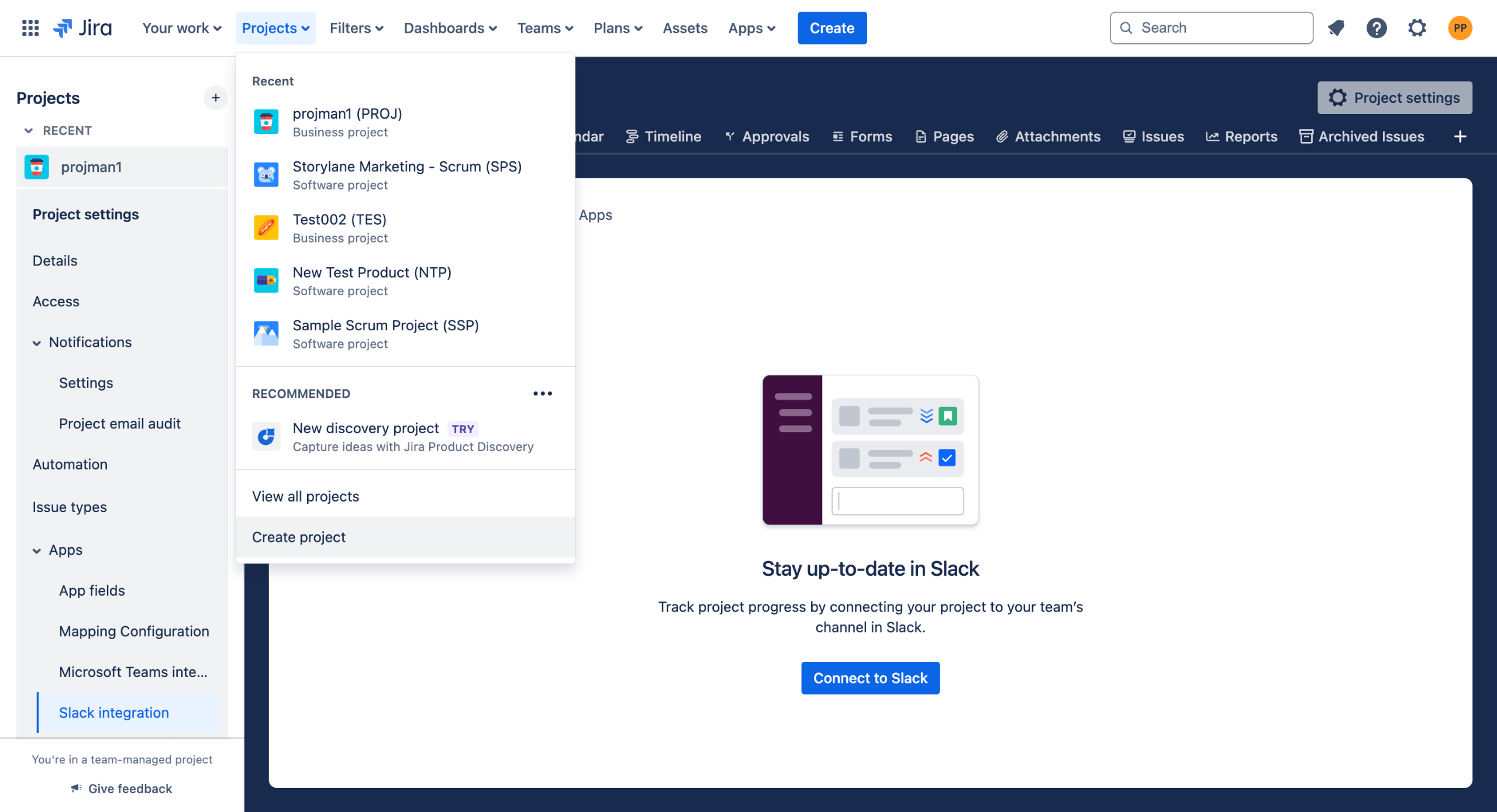Click the Connect to Slack button
Screen dimensions: 1497x812
point(870,678)
